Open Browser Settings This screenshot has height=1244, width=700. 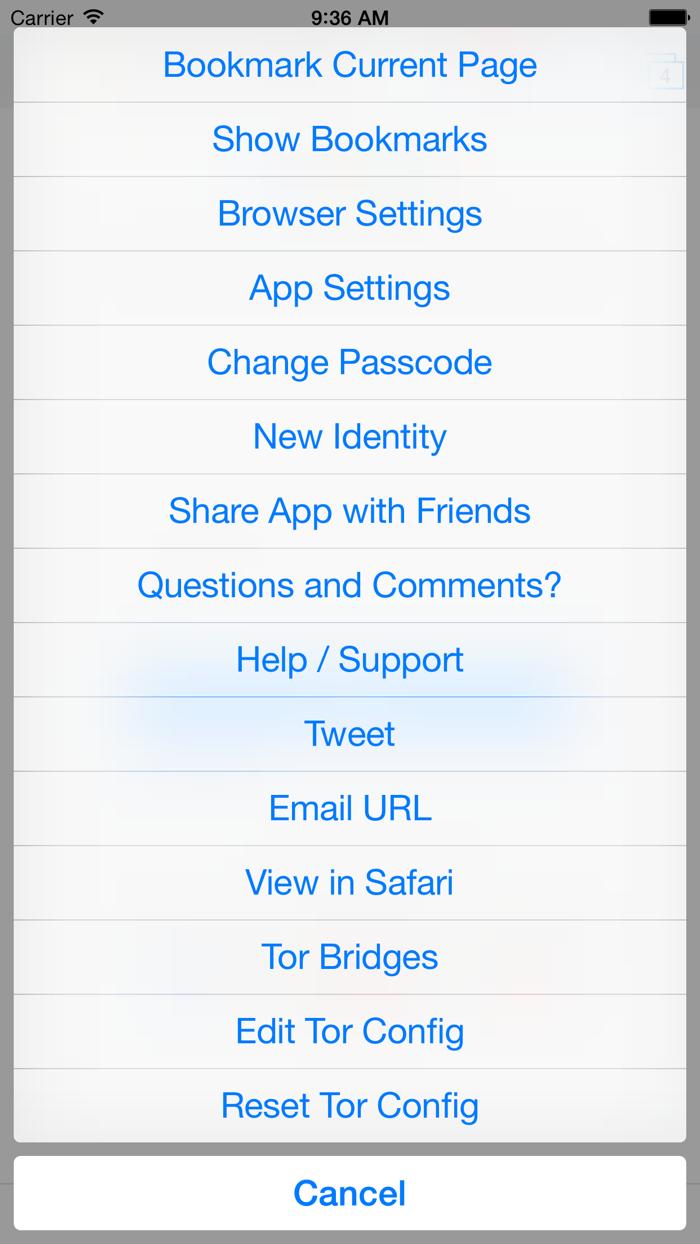click(350, 214)
